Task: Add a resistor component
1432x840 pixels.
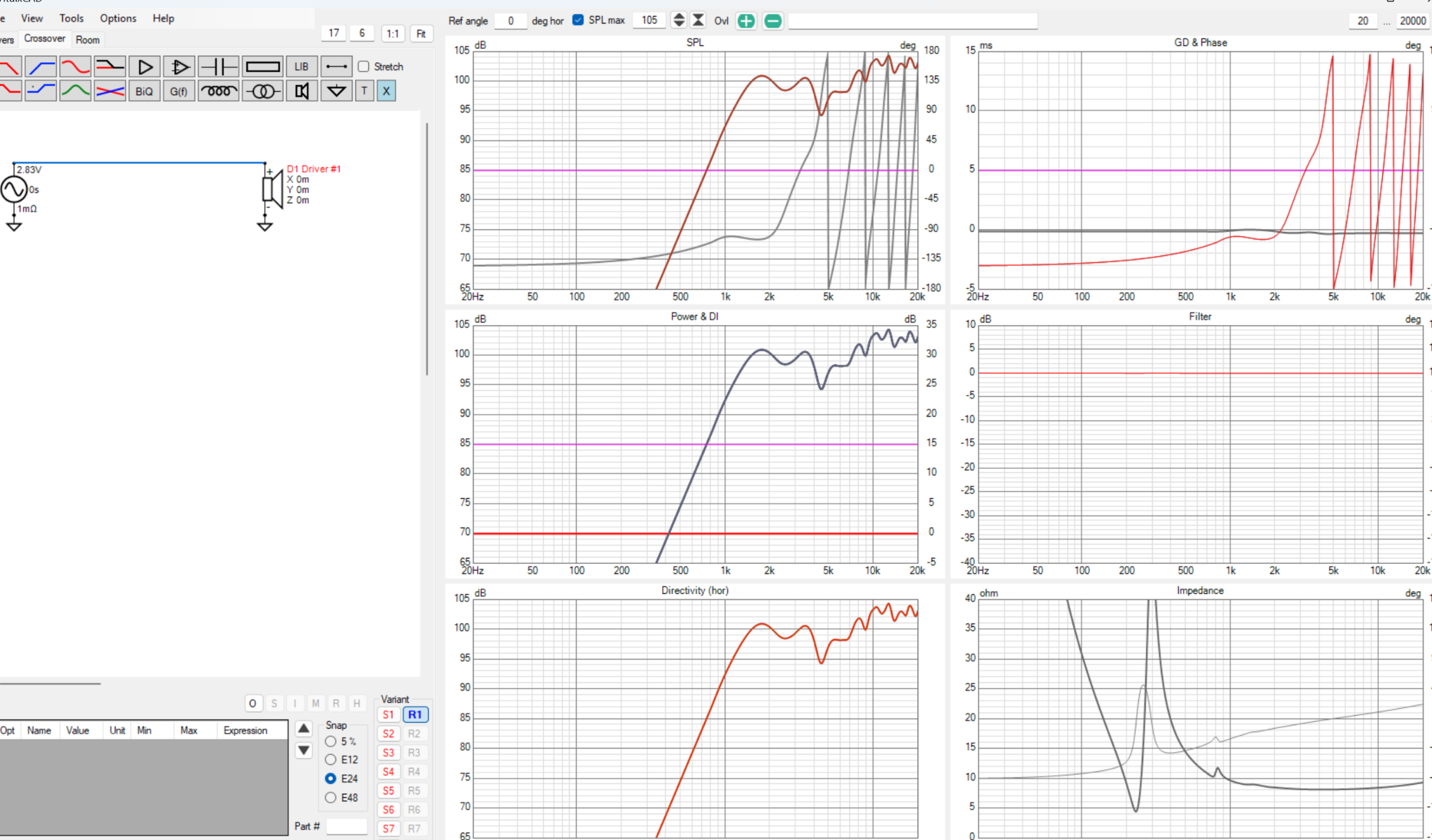Action: click(263, 67)
